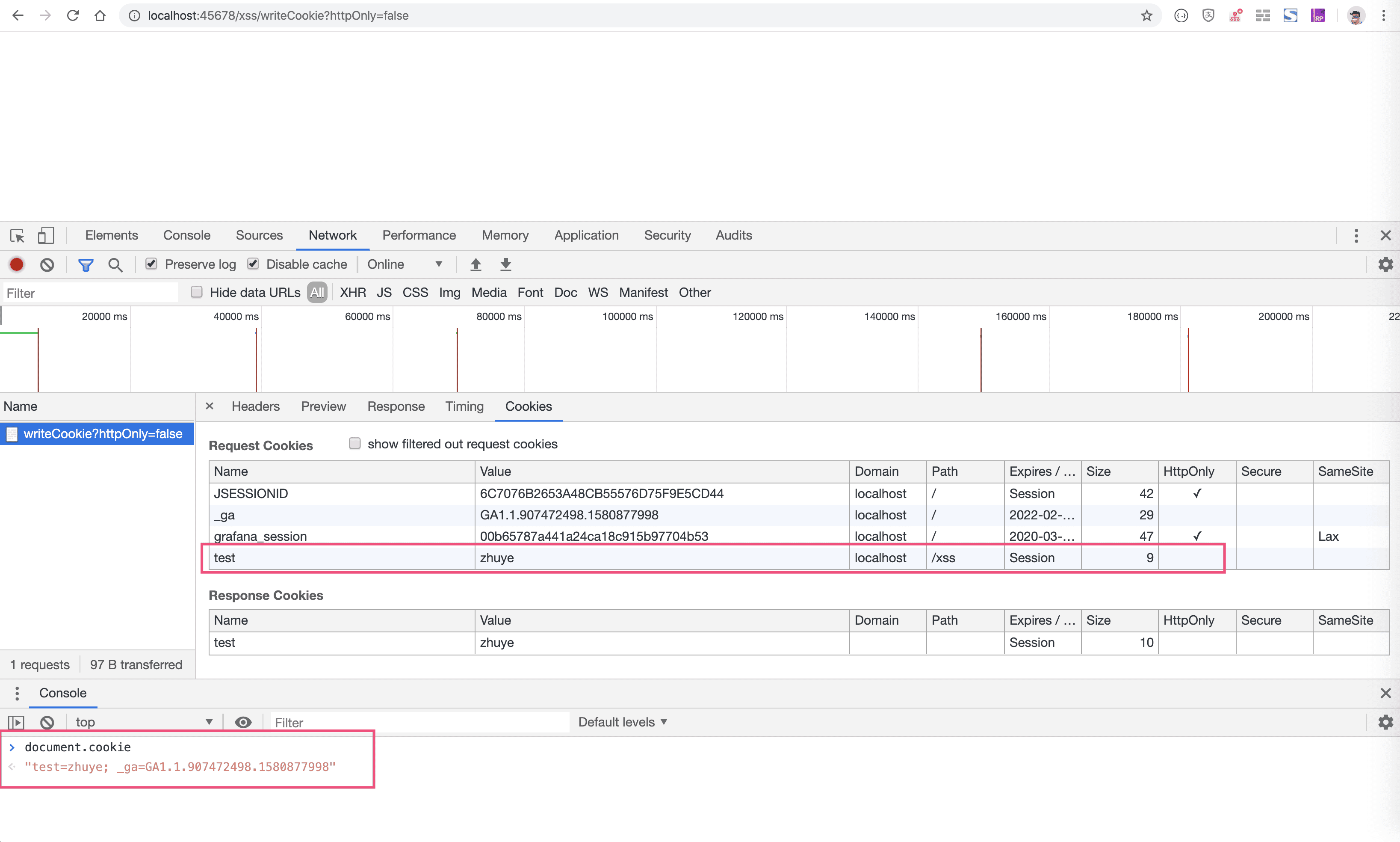Uncheck the Preserve log checkbox

(x=151, y=264)
